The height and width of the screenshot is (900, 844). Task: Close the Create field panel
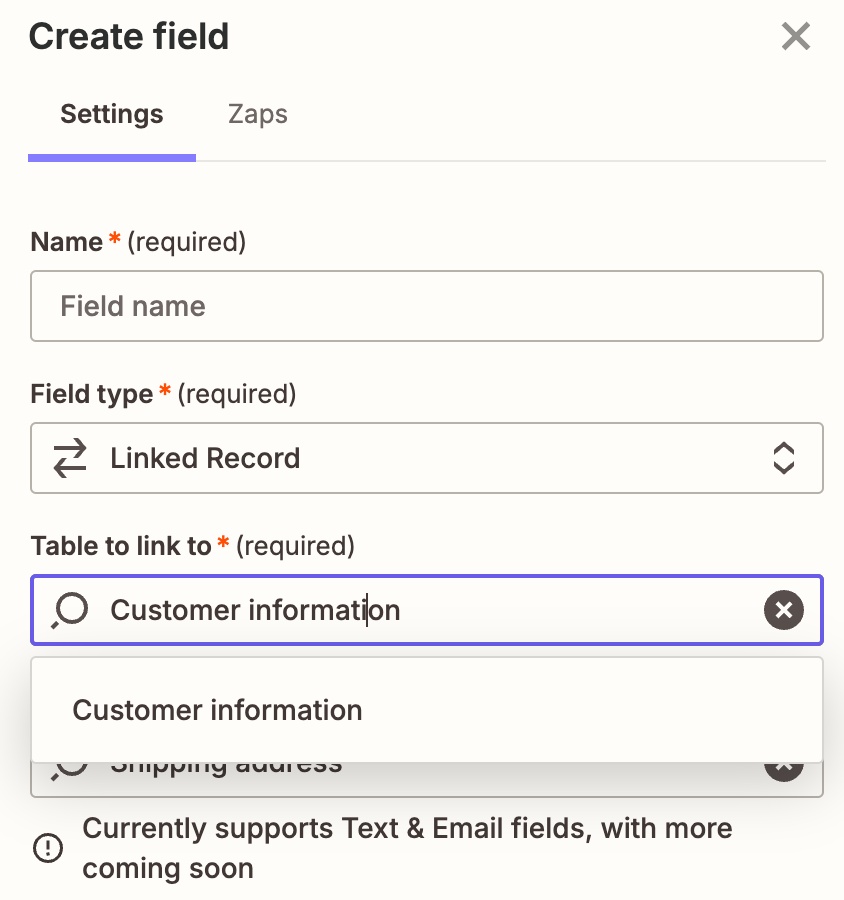pos(796,36)
